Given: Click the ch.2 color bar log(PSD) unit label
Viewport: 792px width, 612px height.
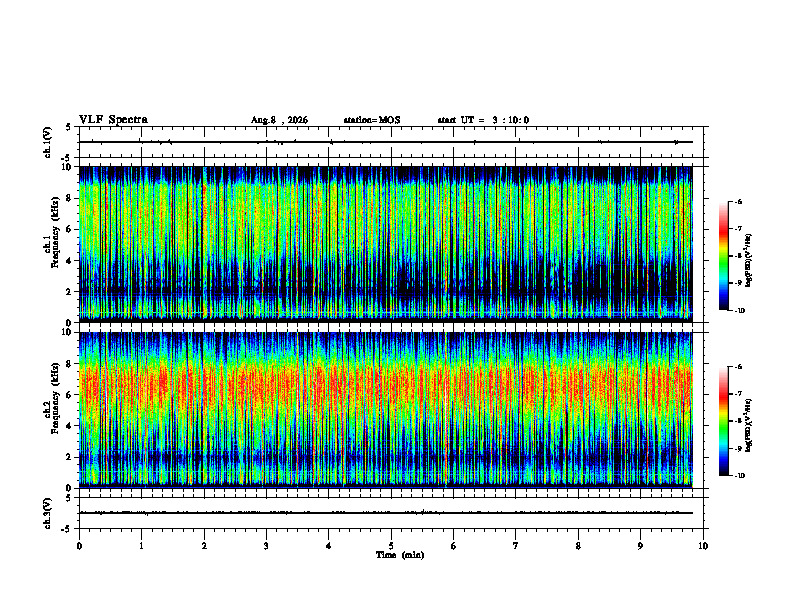Looking at the screenshot, I should pos(748,425).
